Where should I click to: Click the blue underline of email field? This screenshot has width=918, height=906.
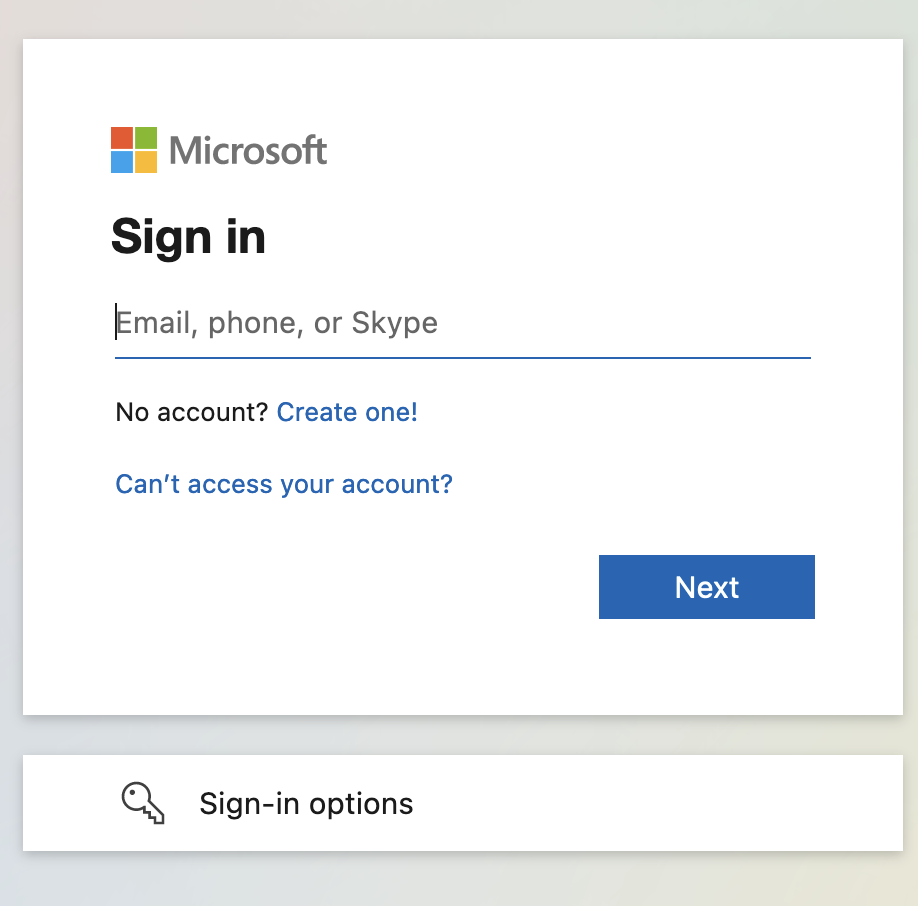[462, 357]
